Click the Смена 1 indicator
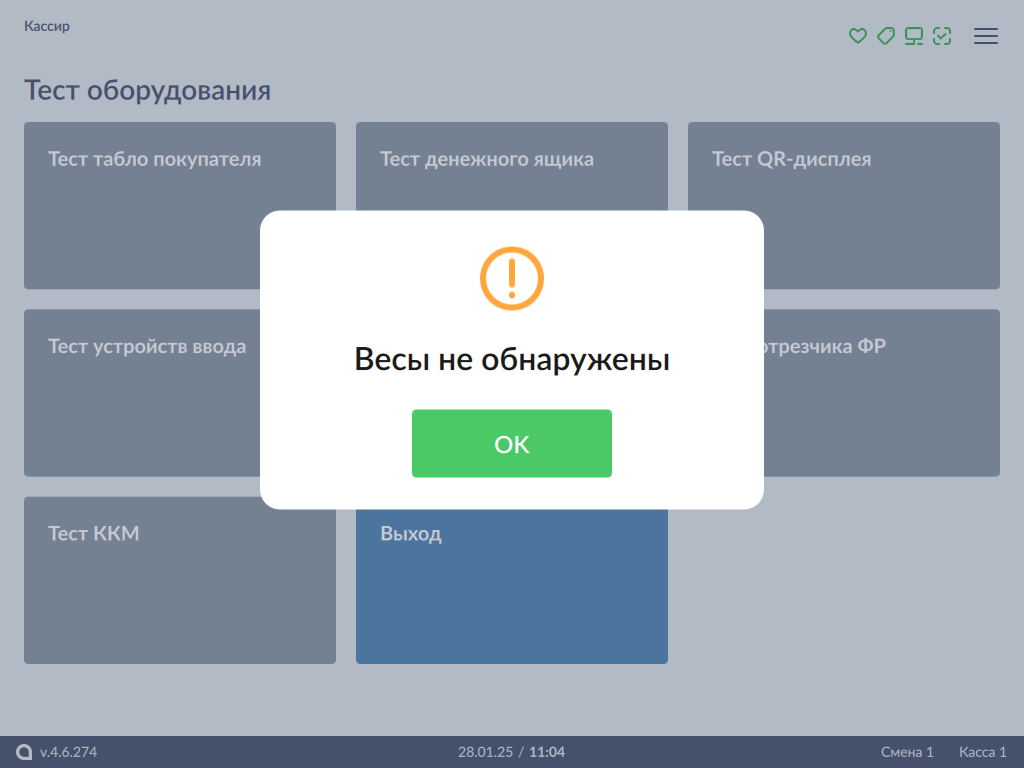Viewport: 1024px width, 768px height. click(906, 752)
